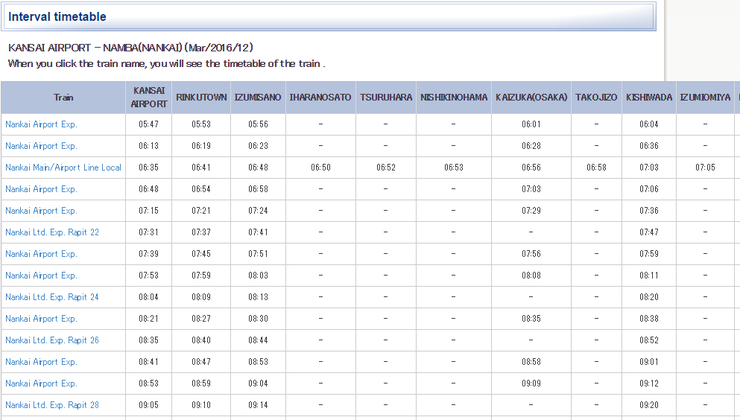Open the Nankai Ltd. Exp. Rapit 28 link
Image resolution: width=740 pixels, height=420 pixels.
[52, 405]
